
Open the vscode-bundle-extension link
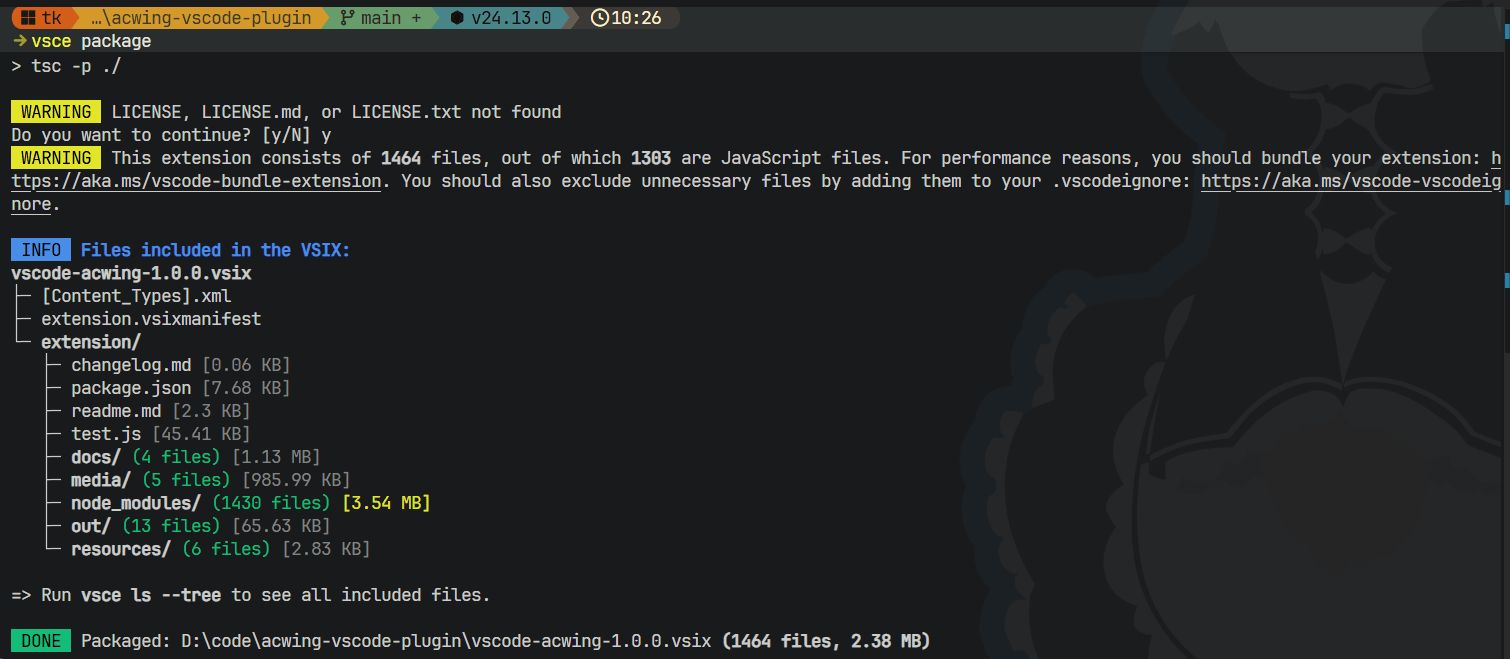tap(196, 181)
